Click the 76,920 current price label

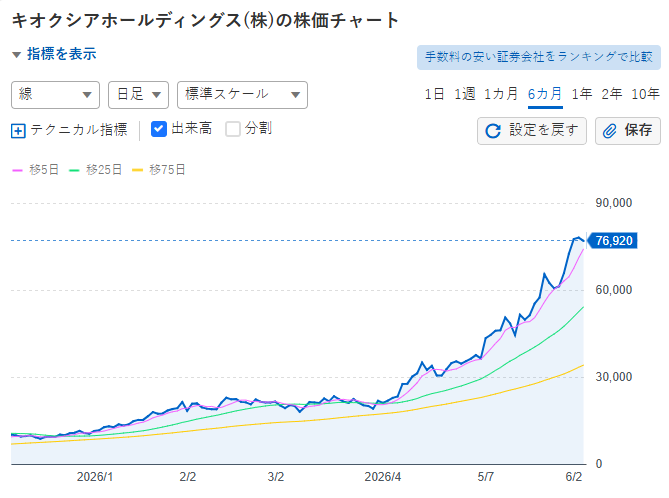tap(612, 241)
